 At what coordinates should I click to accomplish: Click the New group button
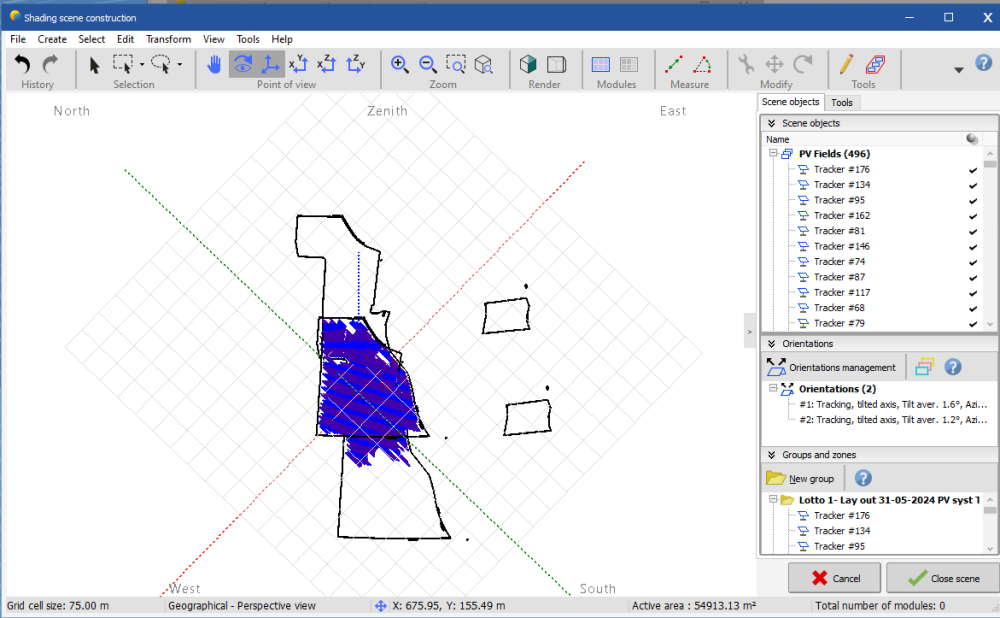[x=802, y=478]
